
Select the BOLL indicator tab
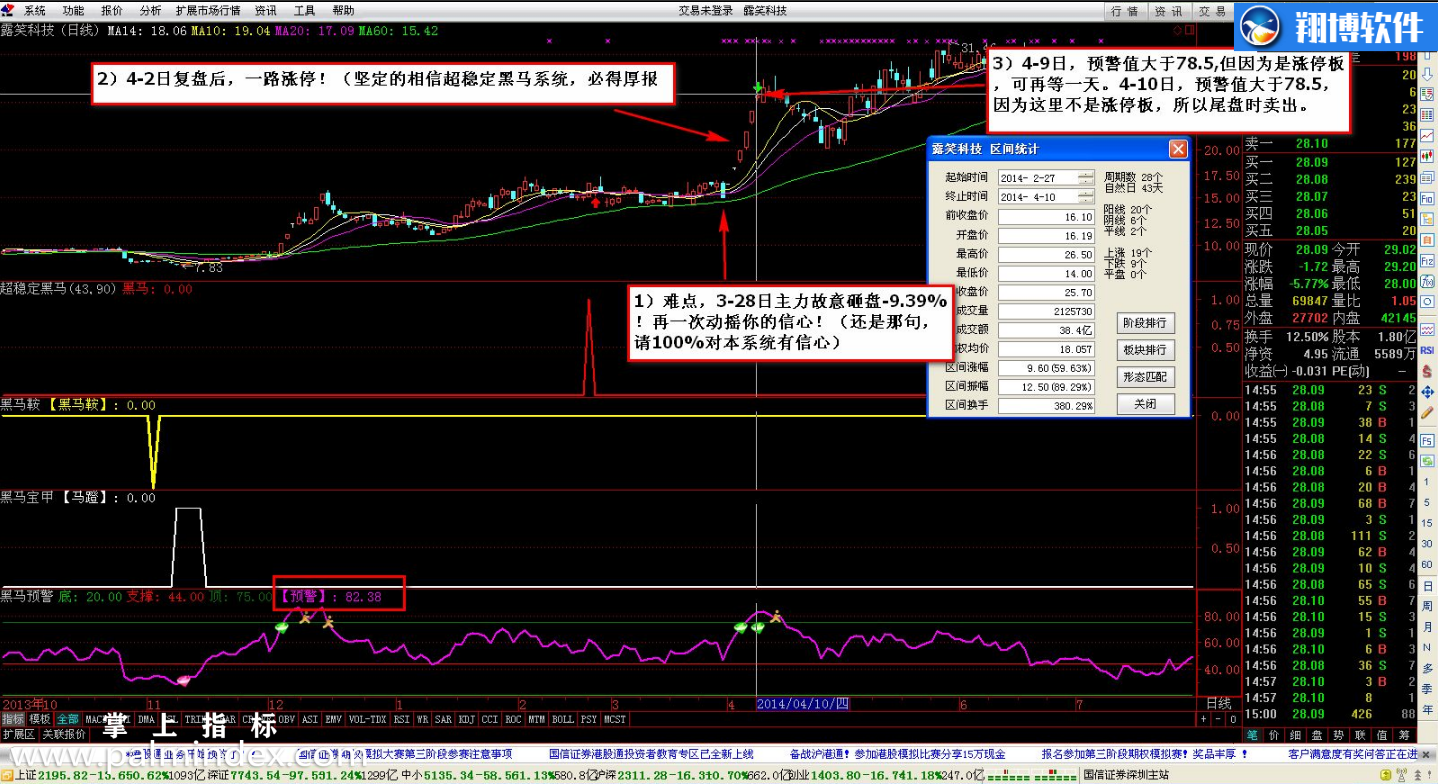tap(563, 719)
